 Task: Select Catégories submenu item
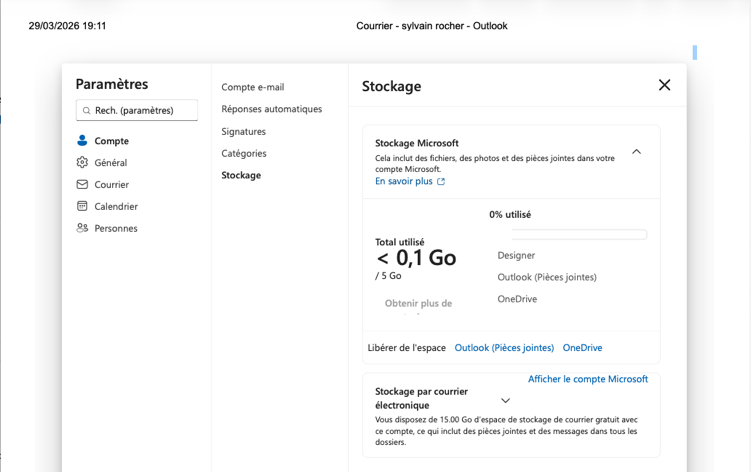[x=244, y=153]
